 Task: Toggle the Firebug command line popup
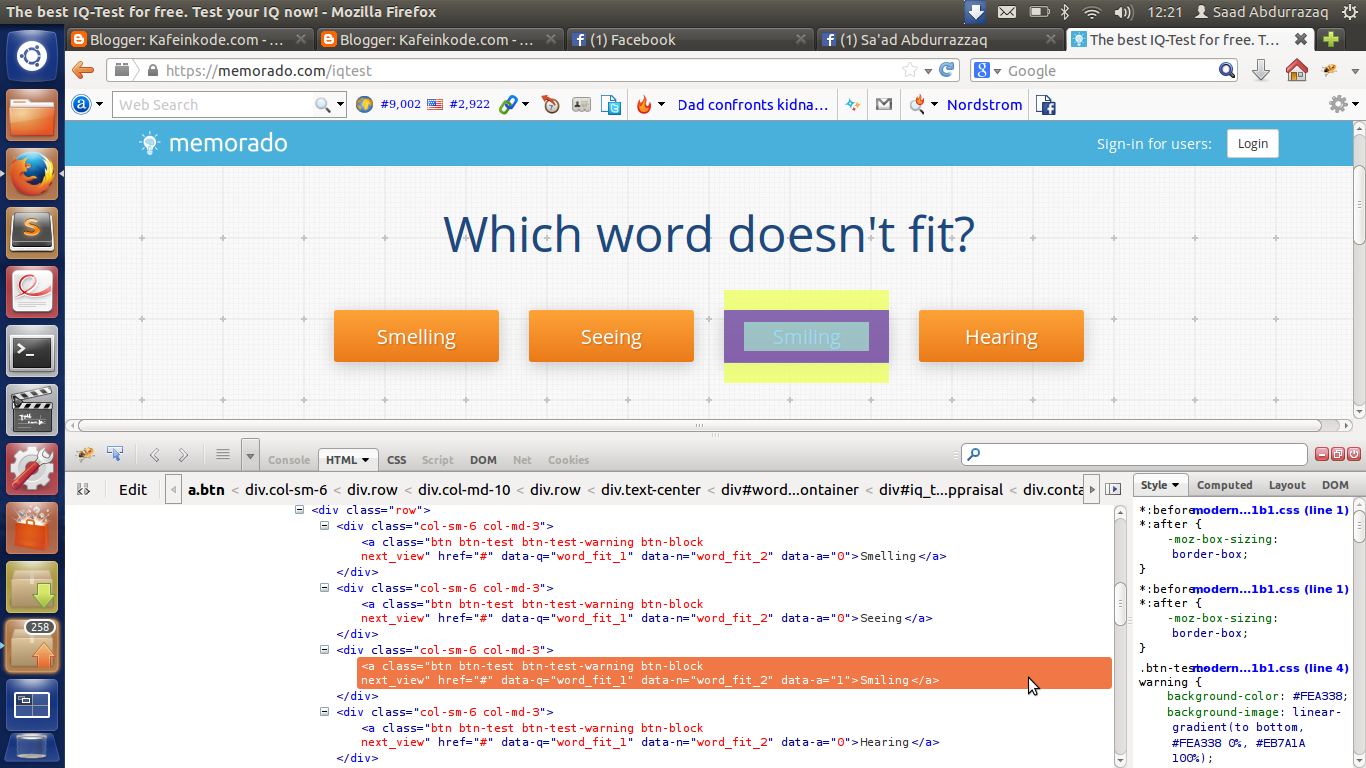[223, 455]
